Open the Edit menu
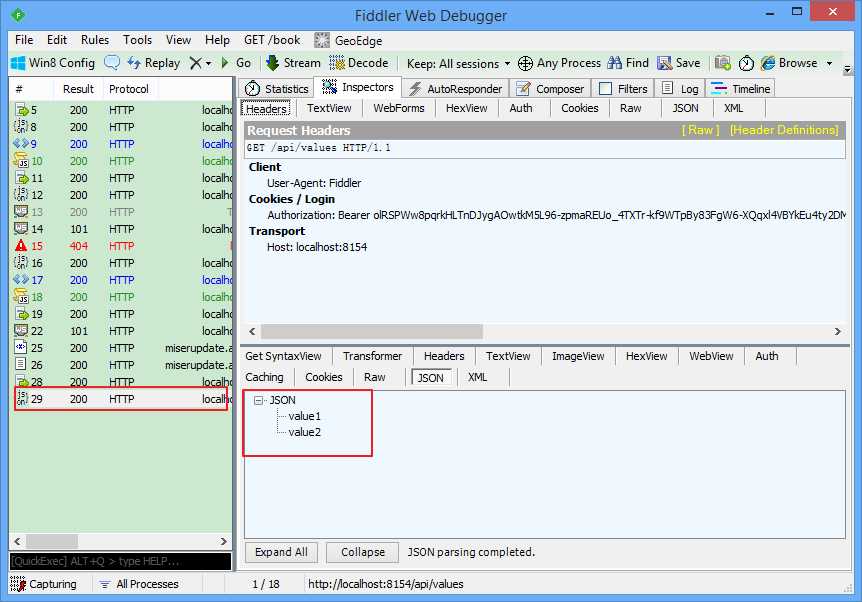The width and height of the screenshot is (862, 602). pos(57,40)
